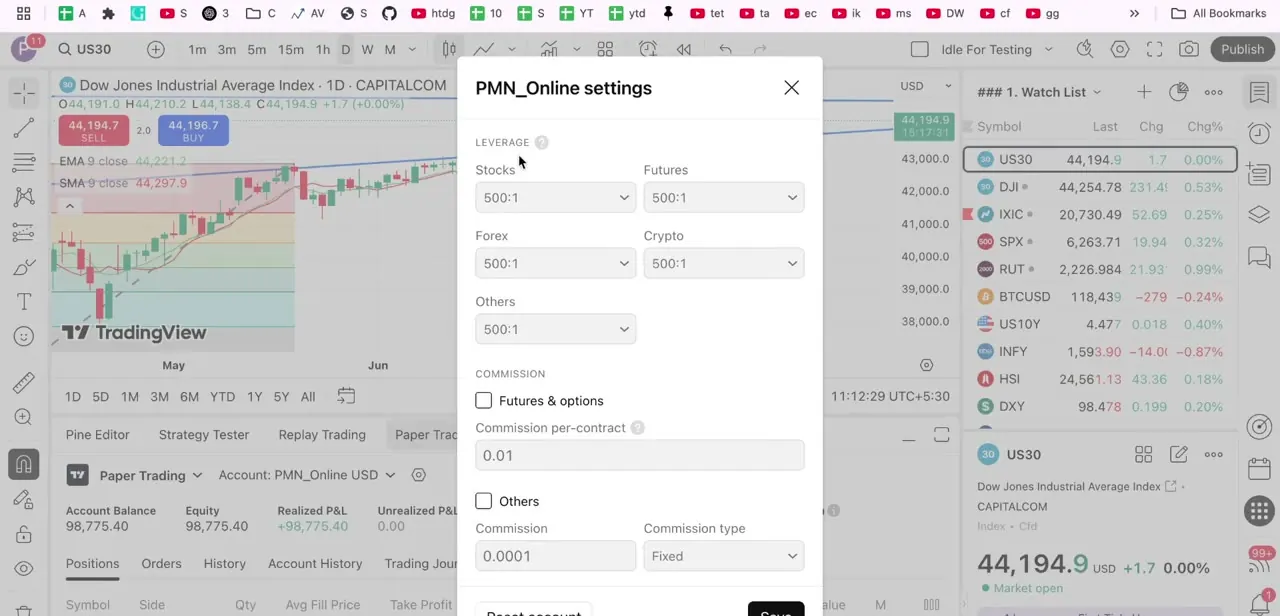
Task: Enable the Others commission checkbox
Action: [484, 501]
